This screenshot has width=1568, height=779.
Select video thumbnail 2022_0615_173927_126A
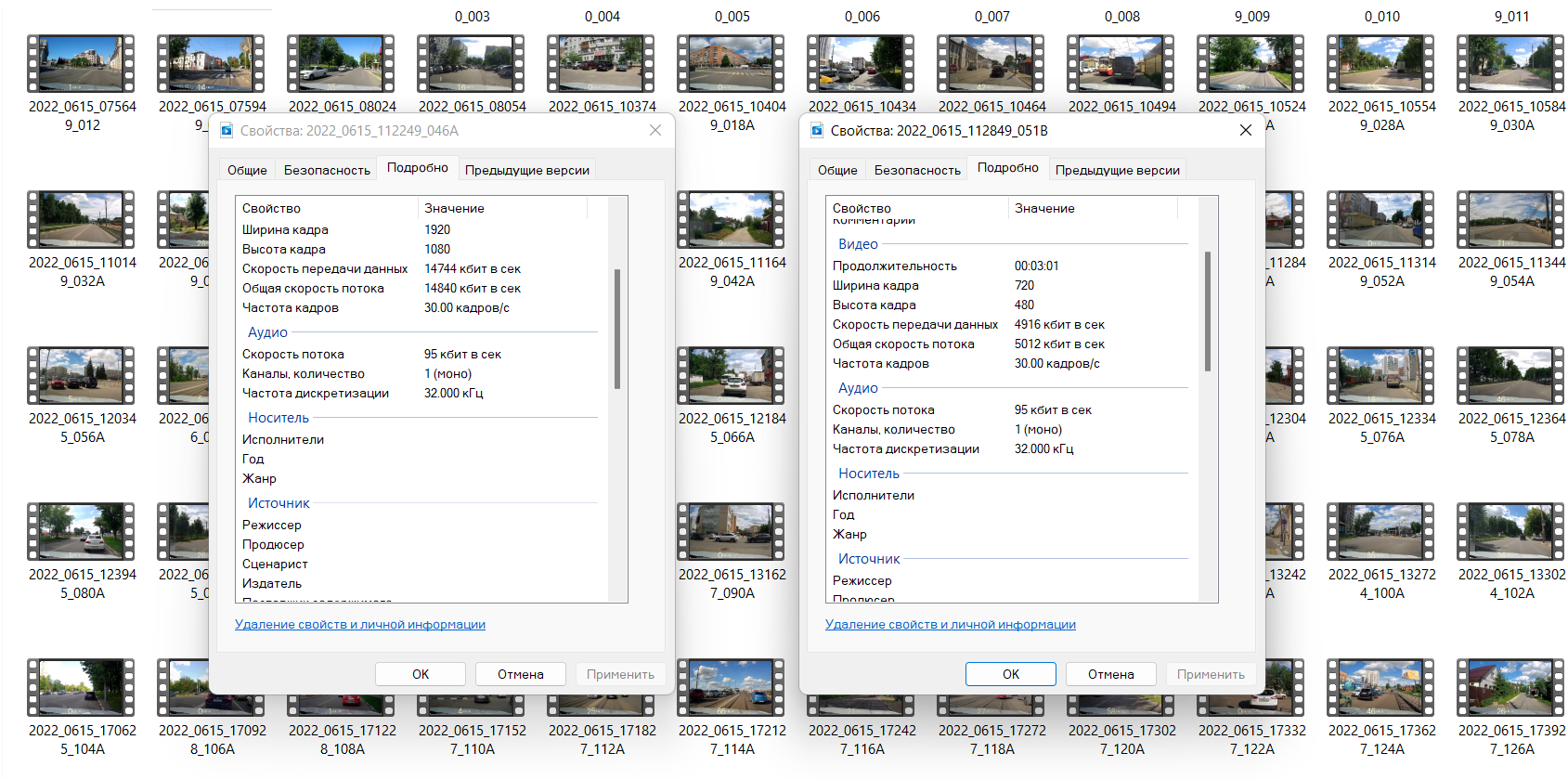[1510, 688]
